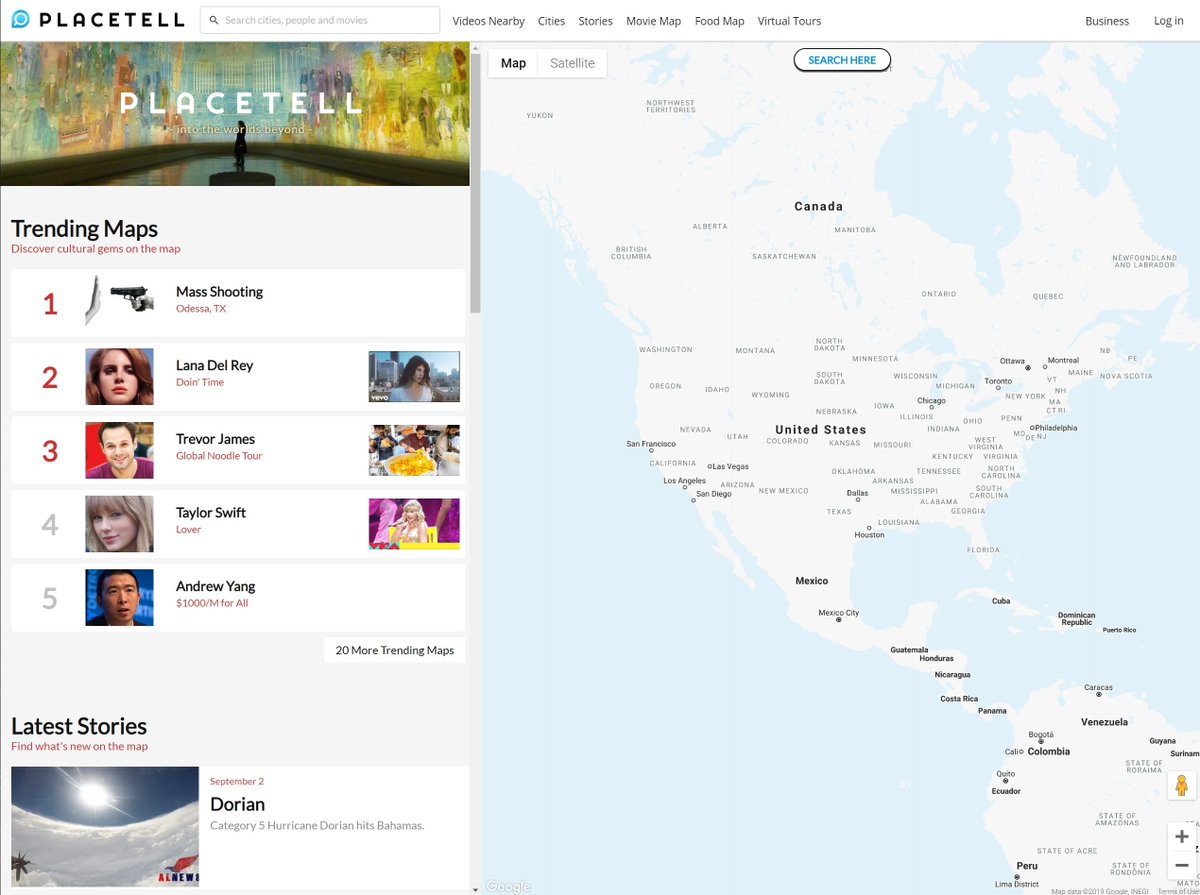Open Andrew Yang portrait thumbnail
Image resolution: width=1200 pixels, height=895 pixels.
pyautogui.click(x=119, y=598)
